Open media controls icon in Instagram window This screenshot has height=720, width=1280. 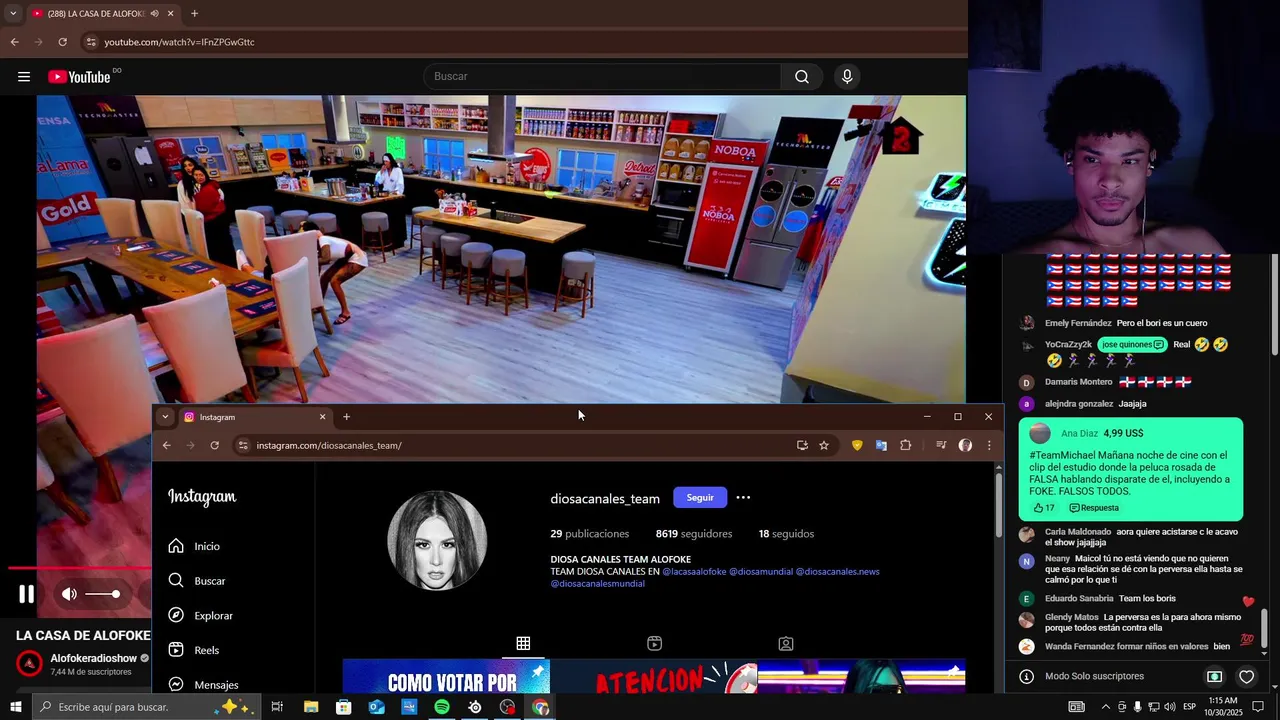click(941, 445)
